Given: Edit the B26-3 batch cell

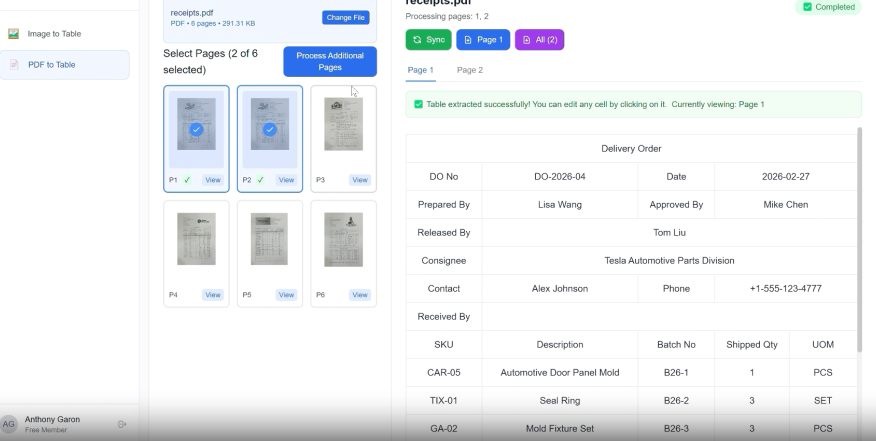Looking at the screenshot, I should [x=676, y=428].
